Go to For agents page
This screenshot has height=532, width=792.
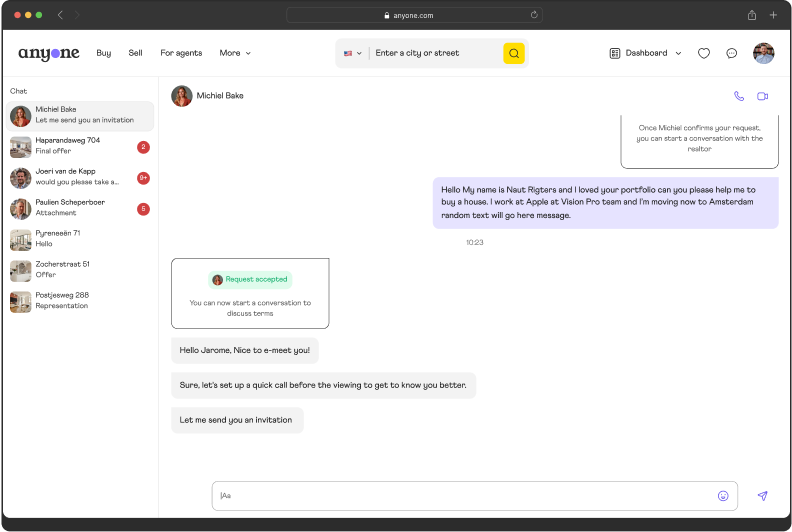(x=181, y=53)
